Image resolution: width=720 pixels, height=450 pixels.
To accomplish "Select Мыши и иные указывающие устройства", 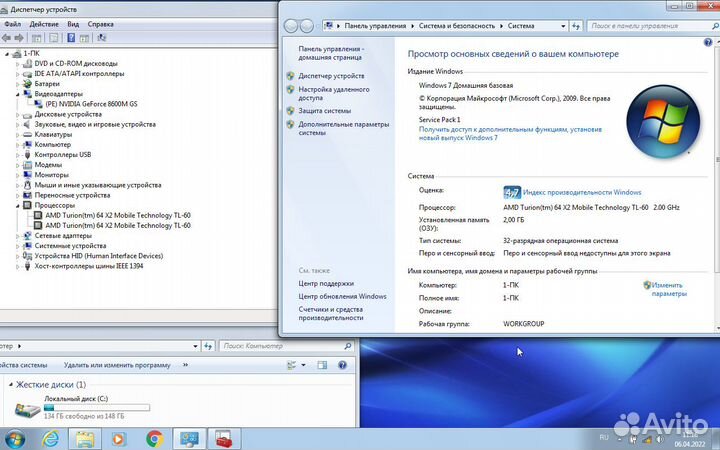I will pos(98,185).
